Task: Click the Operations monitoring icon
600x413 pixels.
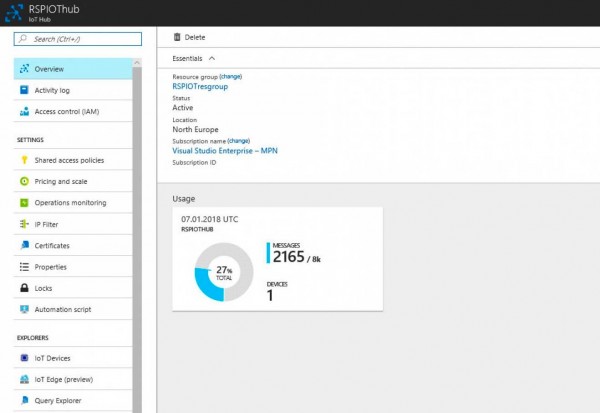Action: tap(23, 203)
